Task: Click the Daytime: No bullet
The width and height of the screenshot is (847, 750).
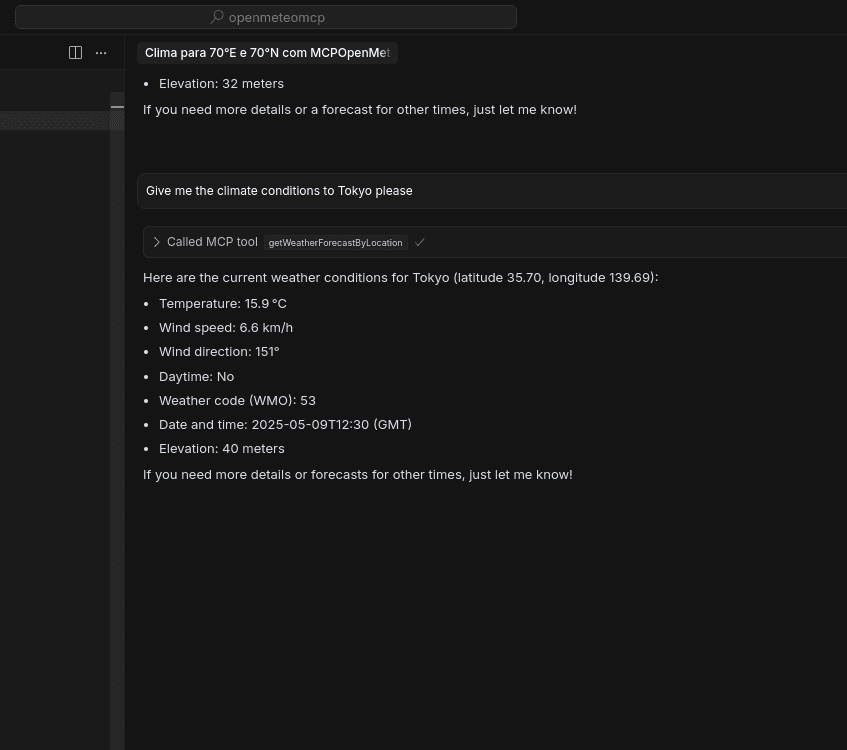Action: (197, 377)
